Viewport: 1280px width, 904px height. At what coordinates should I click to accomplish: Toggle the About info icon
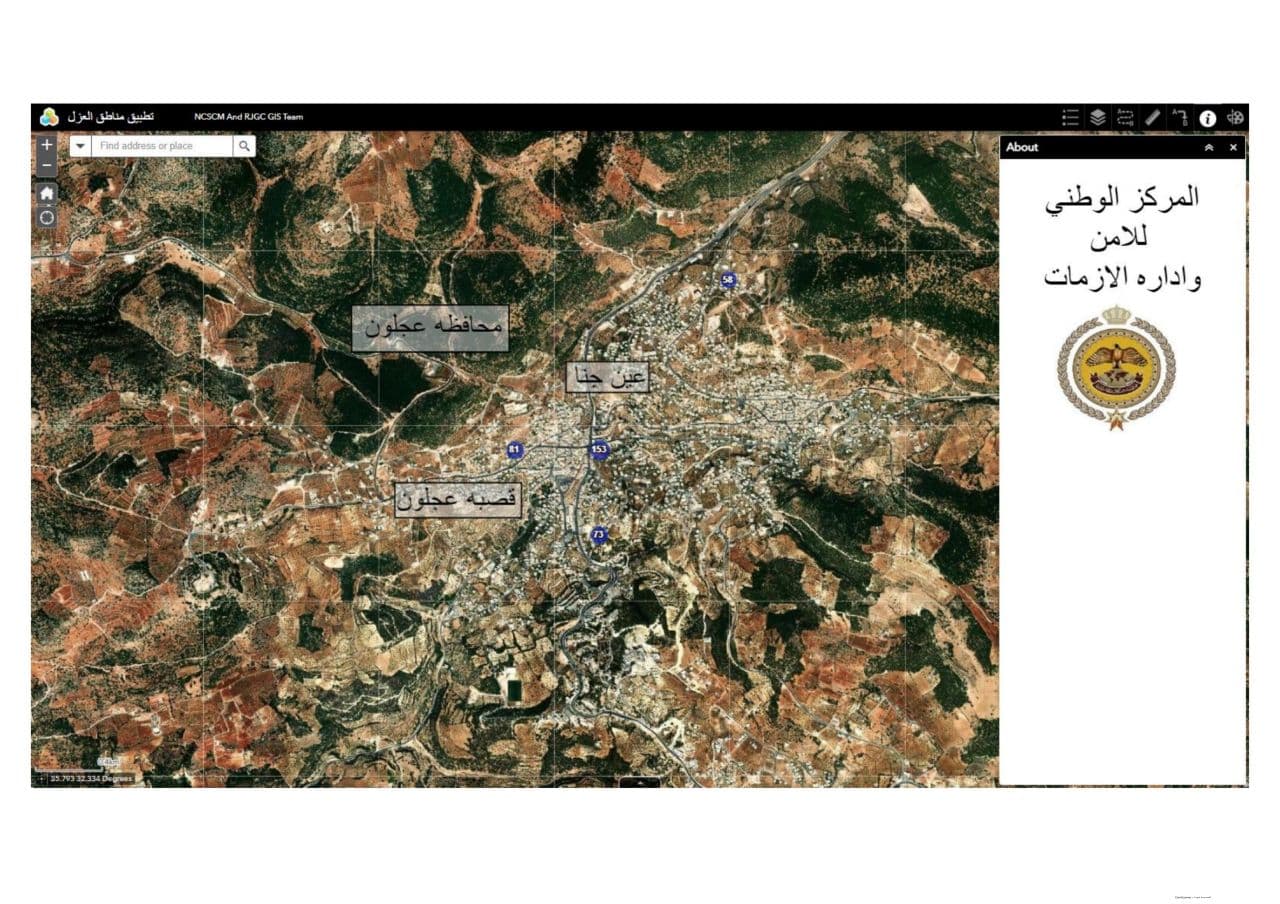pyautogui.click(x=1207, y=118)
